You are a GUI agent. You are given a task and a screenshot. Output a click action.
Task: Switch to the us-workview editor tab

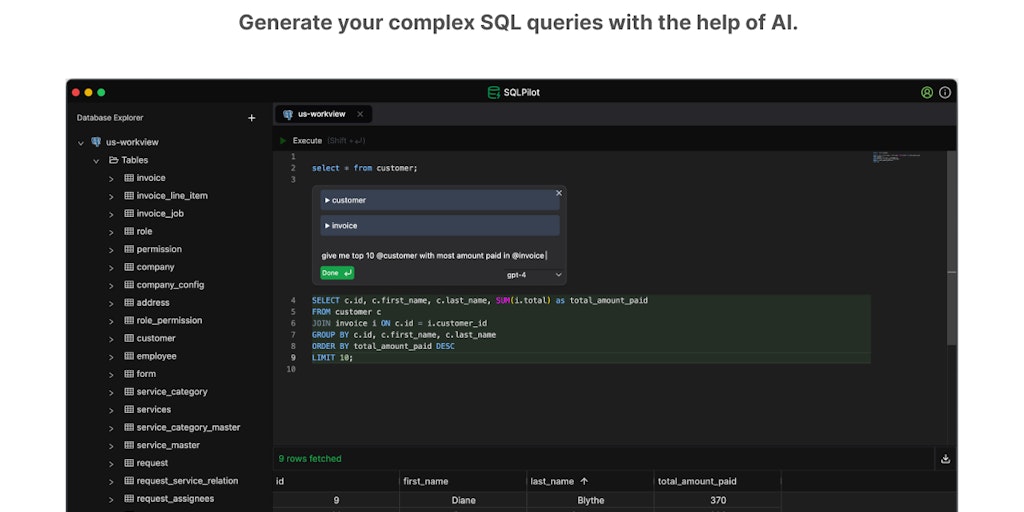(x=318, y=114)
